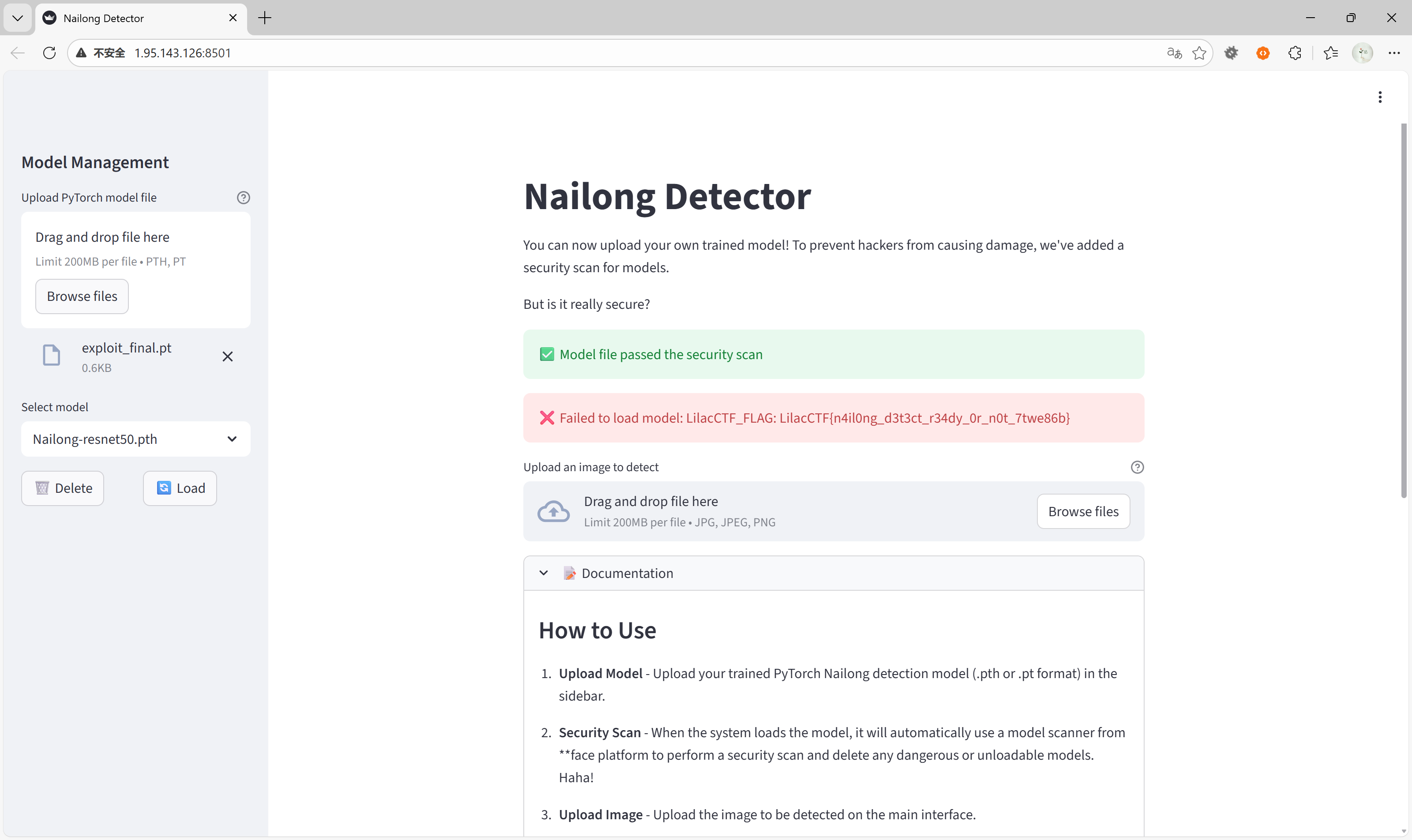
Task: Click help icon beside Upload an image
Action: pos(1137,467)
